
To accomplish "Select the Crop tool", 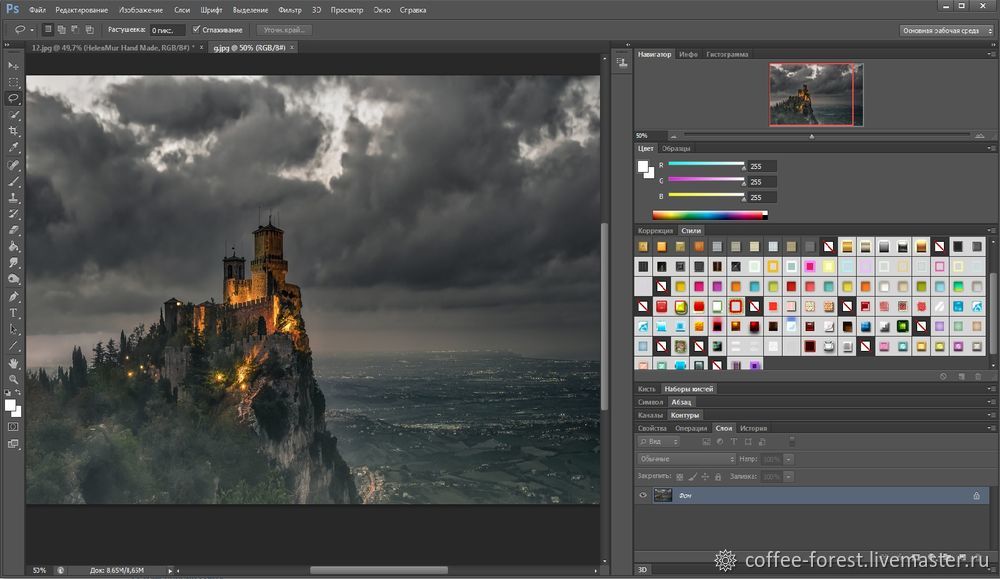I will point(14,131).
